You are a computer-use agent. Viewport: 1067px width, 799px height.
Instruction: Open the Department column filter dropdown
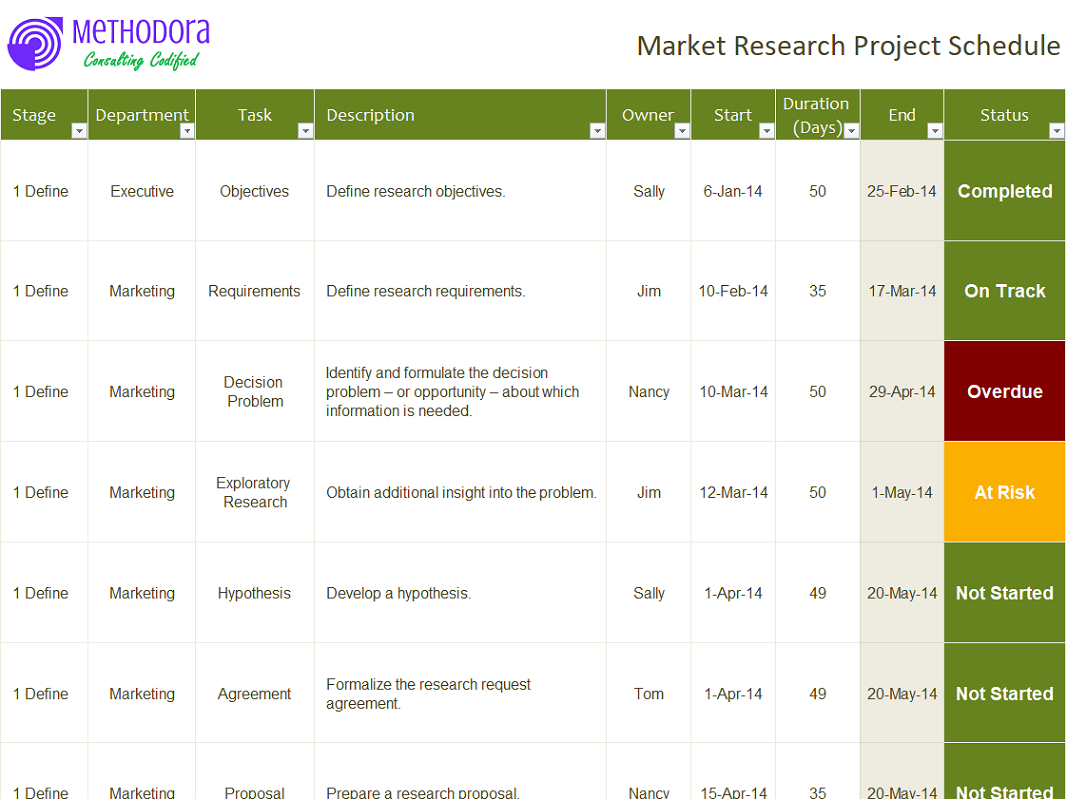[186, 131]
